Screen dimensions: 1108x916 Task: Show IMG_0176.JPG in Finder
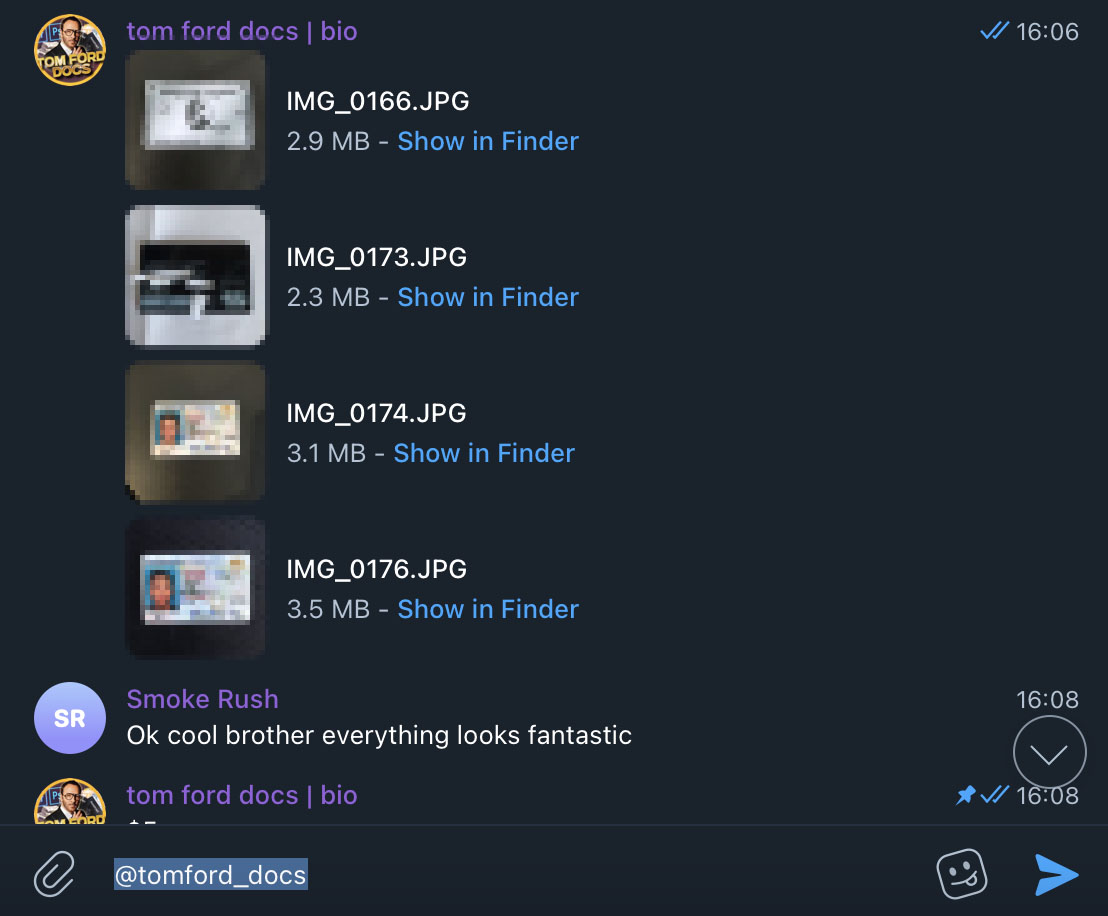coord(488,609)
